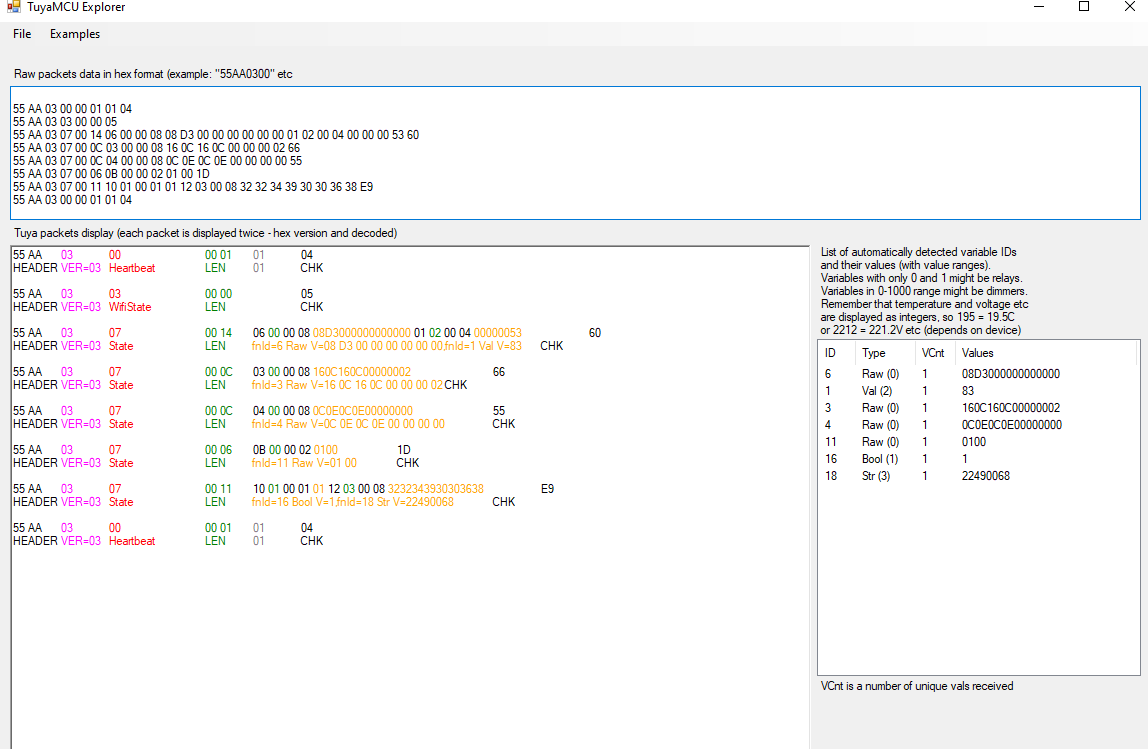The height and width of the screenshot is (749, 1148).
Task: Click the 'VCnt is a number of unique vals received' note
Action: [917, 686]
